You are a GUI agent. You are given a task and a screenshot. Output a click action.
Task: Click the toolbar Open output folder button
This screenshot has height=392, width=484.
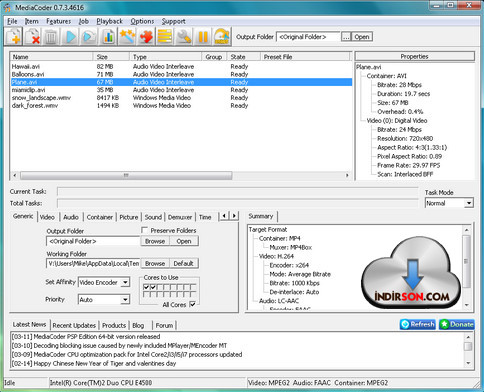click(362, 37)
